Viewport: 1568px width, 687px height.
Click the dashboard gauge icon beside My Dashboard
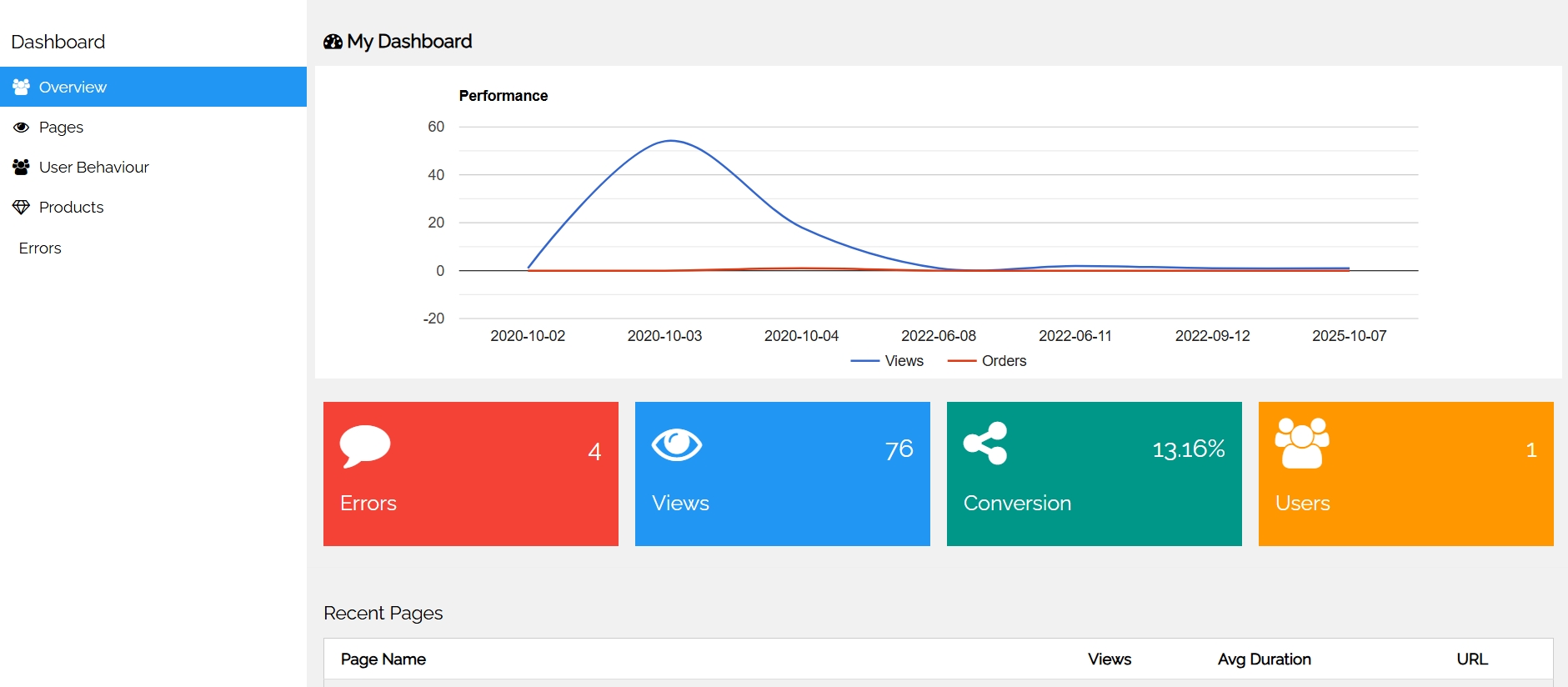click(x=333, y=42)
